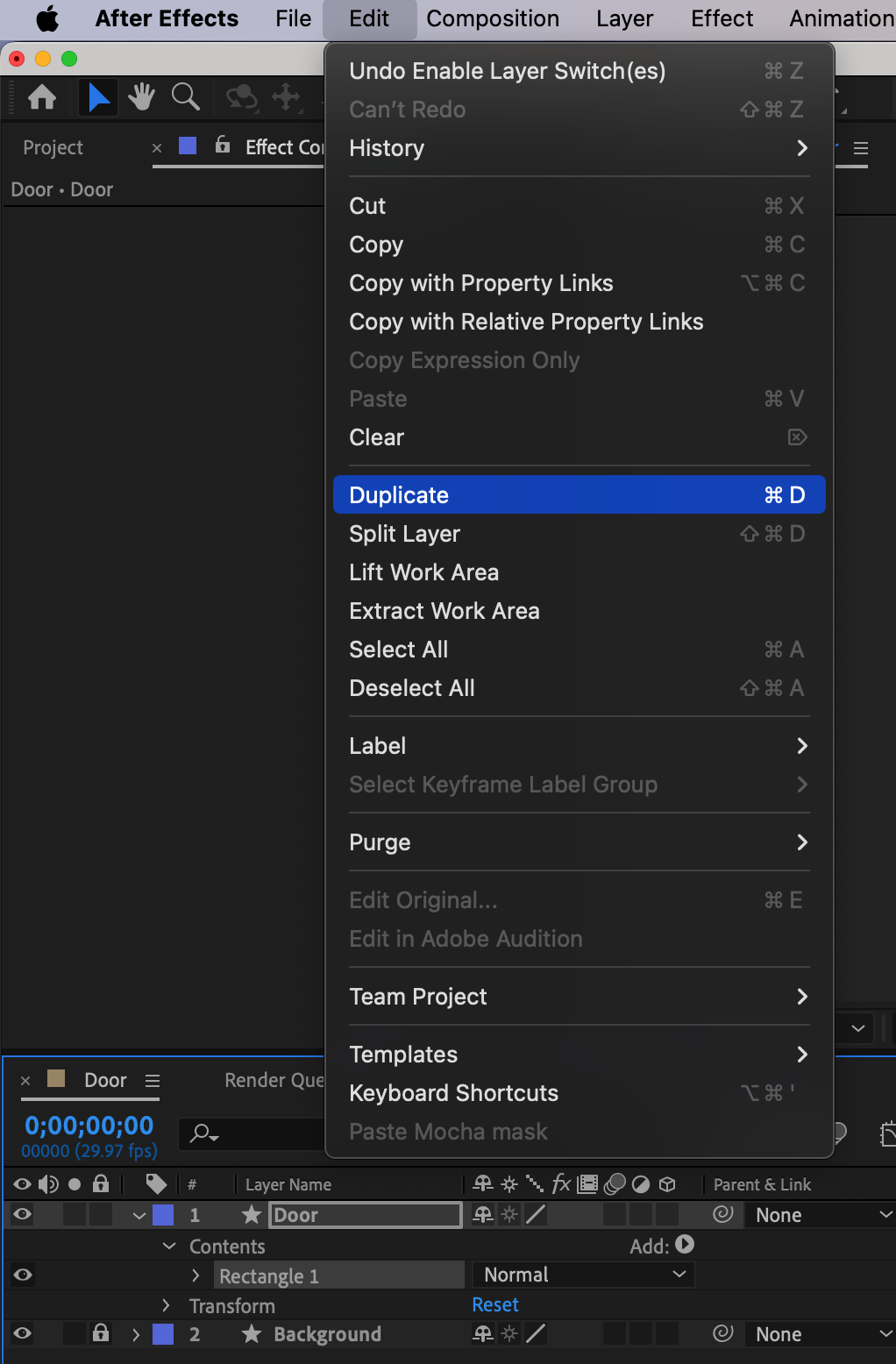Click the Add contents play-arrow button
Image resolution: width=896 pixels, height=1364 pixels.
coord(686,1244)
